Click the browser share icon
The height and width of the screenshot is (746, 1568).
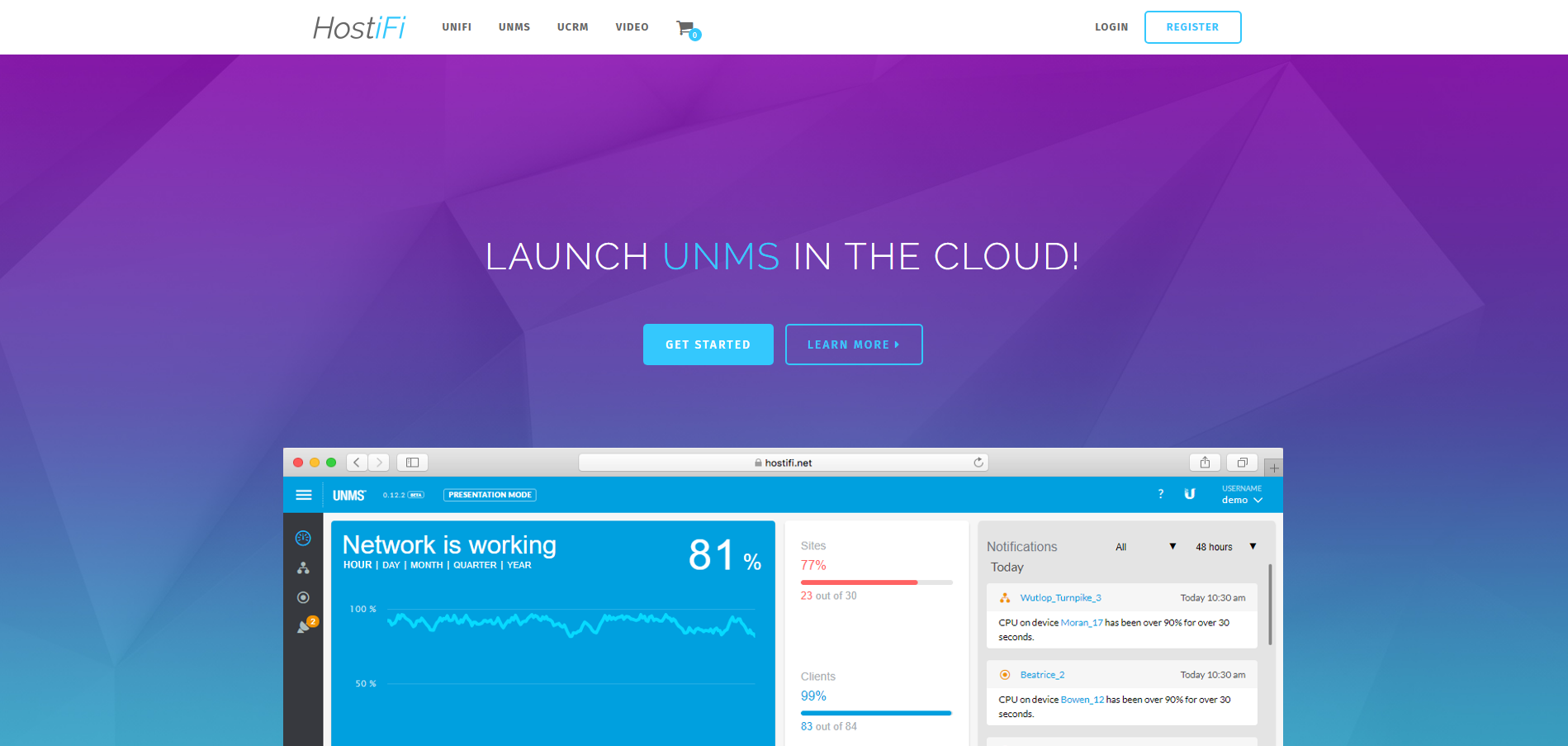[x=1205, y=463]
